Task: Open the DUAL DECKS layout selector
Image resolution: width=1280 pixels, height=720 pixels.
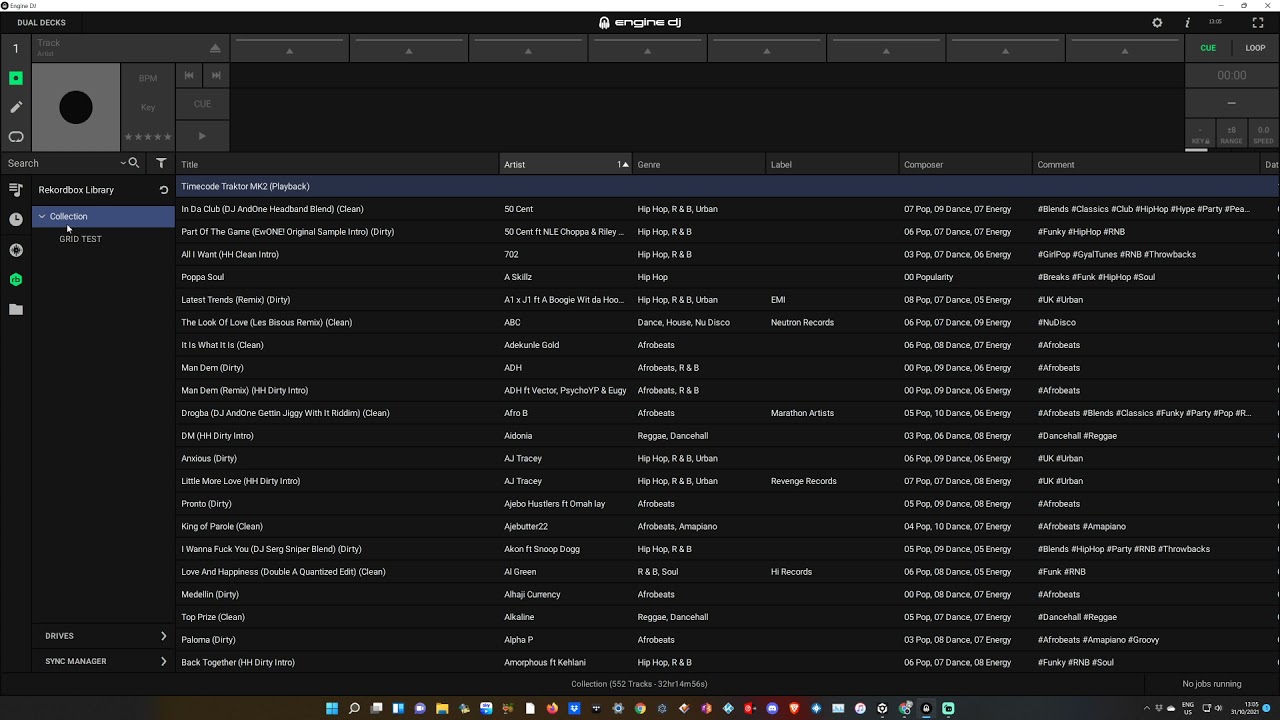Action: (x=41, y=23)
